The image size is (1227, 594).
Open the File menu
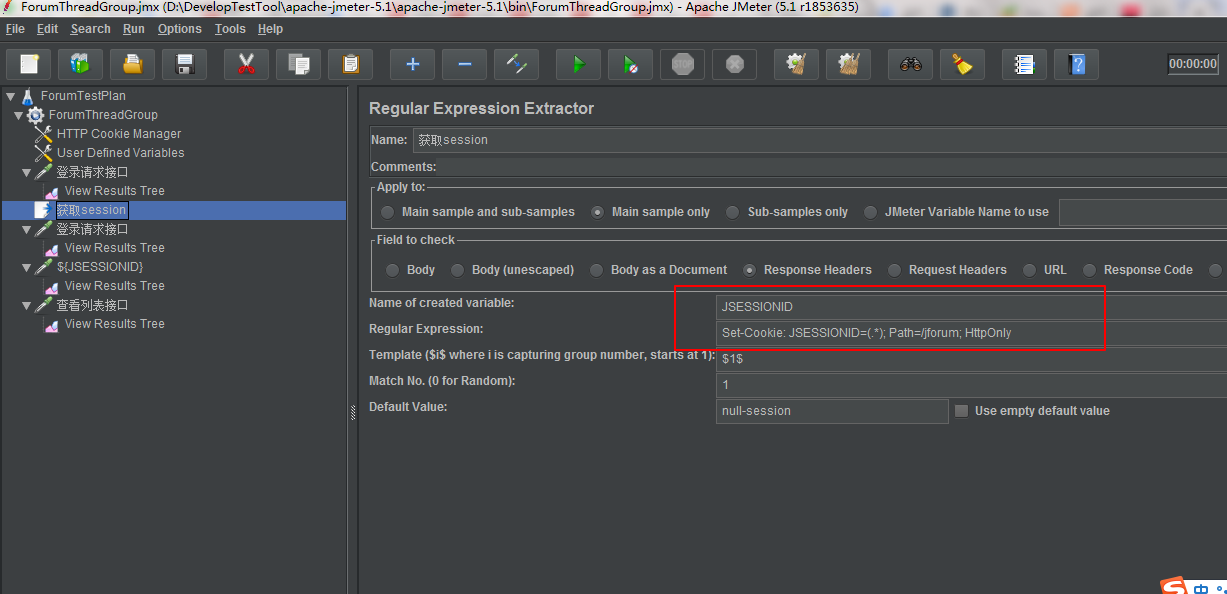point(15,29)
